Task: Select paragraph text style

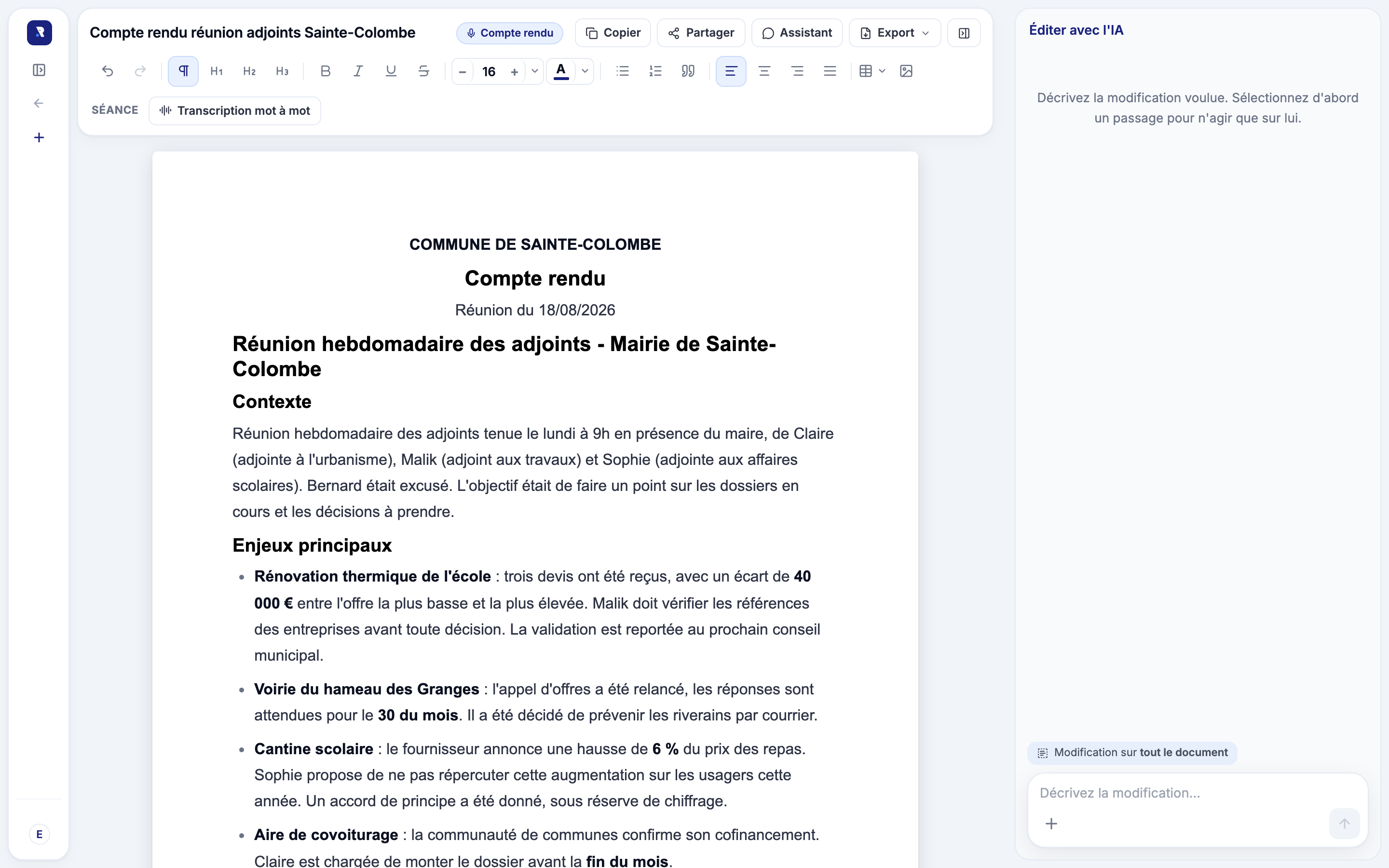Action: (183, 71)
